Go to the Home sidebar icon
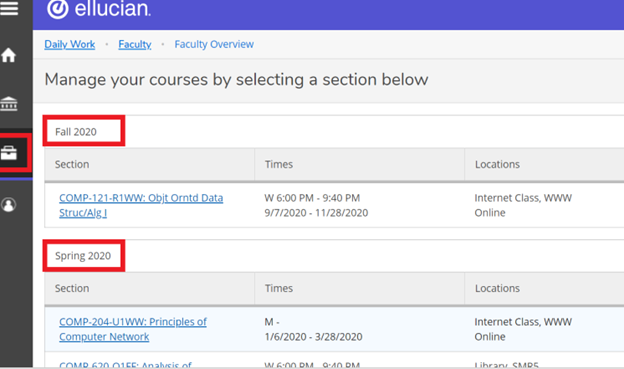The width and height of the screenshot is (624, 369). click(8, 55)
